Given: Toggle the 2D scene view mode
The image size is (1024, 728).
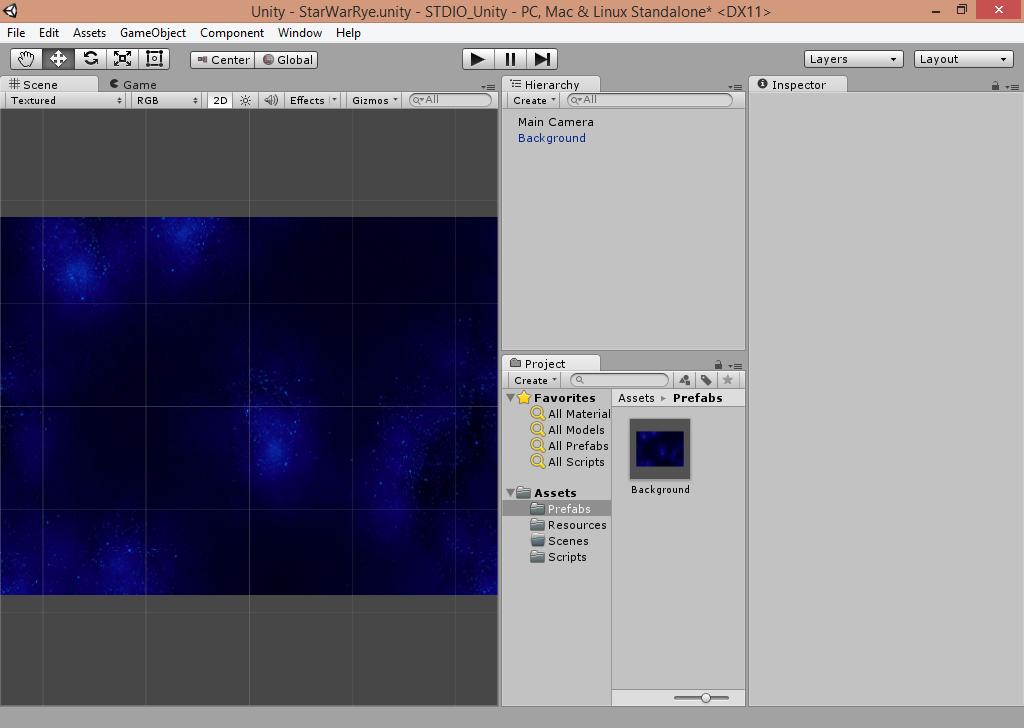Looking at the screenshot, I should click(220, 100).
